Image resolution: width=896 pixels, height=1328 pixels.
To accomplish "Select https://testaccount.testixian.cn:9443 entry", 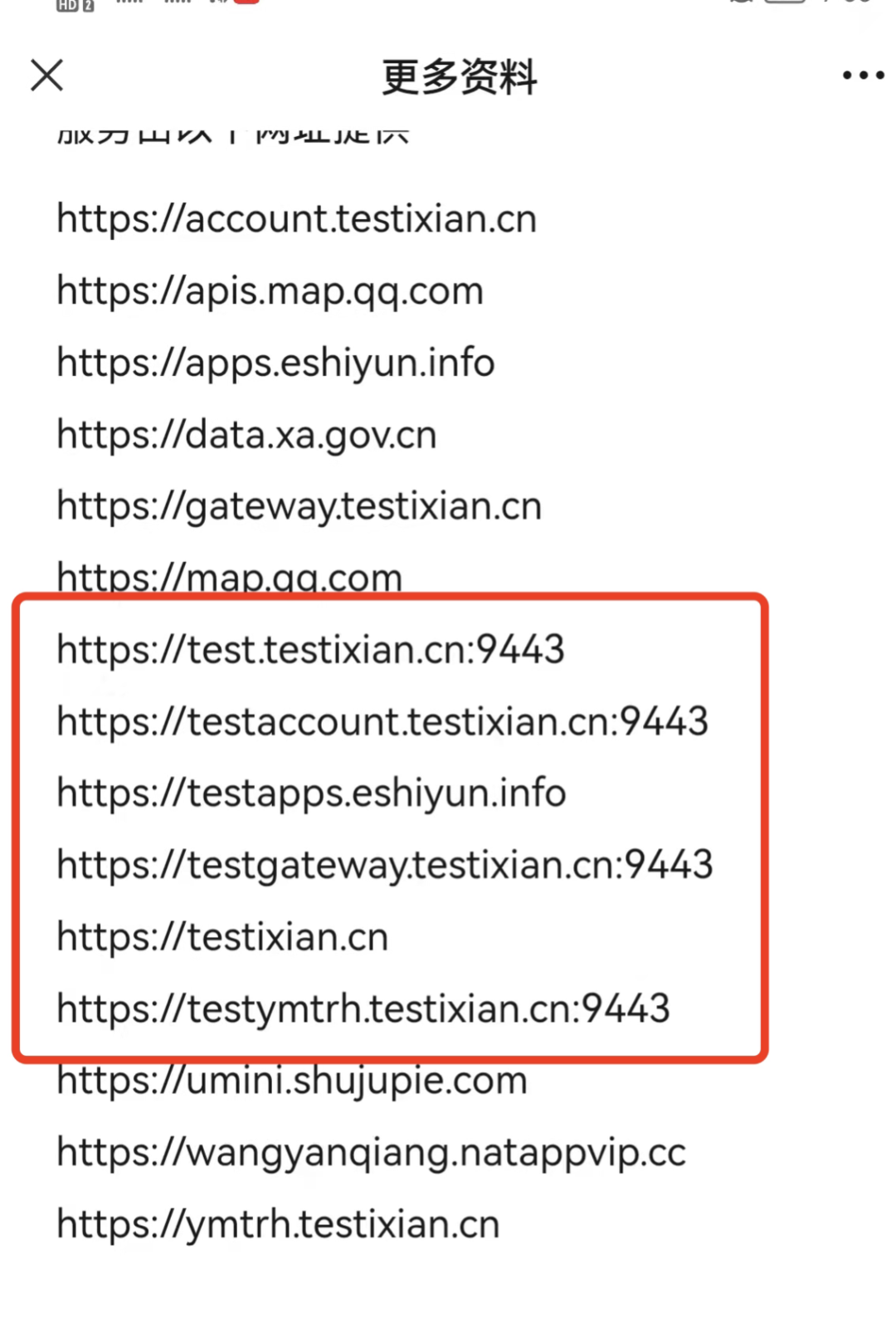I will tap(382, 721).
